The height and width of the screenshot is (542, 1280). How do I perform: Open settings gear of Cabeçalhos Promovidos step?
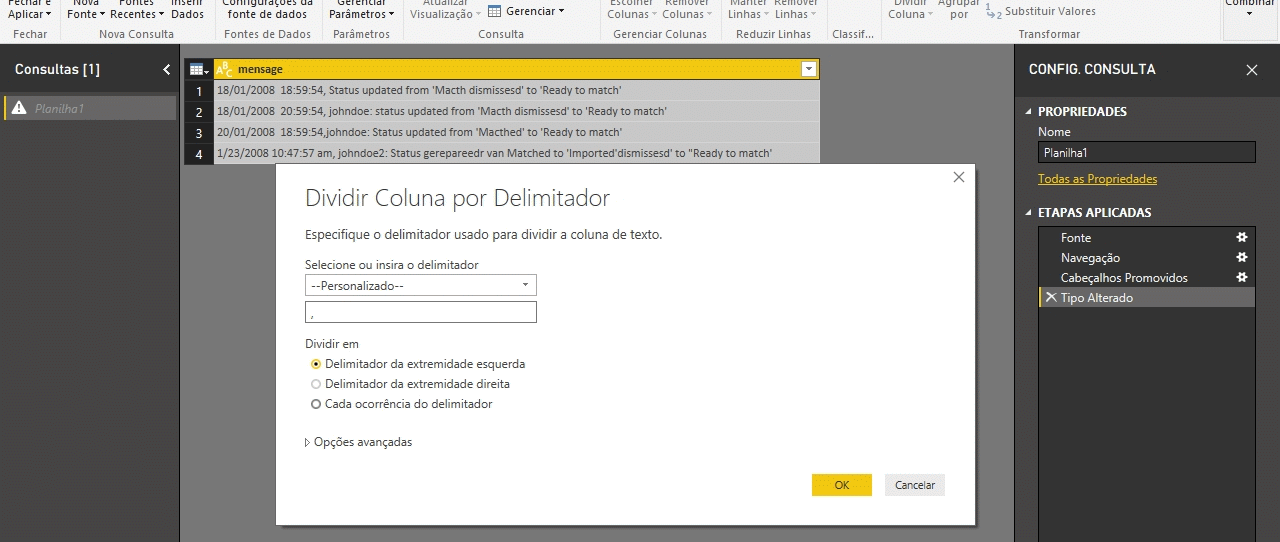(x=1242, y=277)
